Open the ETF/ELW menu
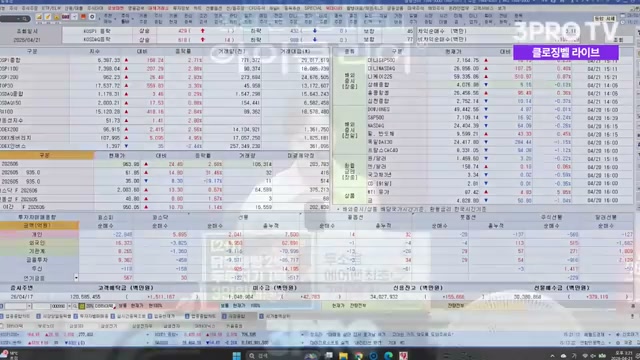640x360 pixels. 51,8
